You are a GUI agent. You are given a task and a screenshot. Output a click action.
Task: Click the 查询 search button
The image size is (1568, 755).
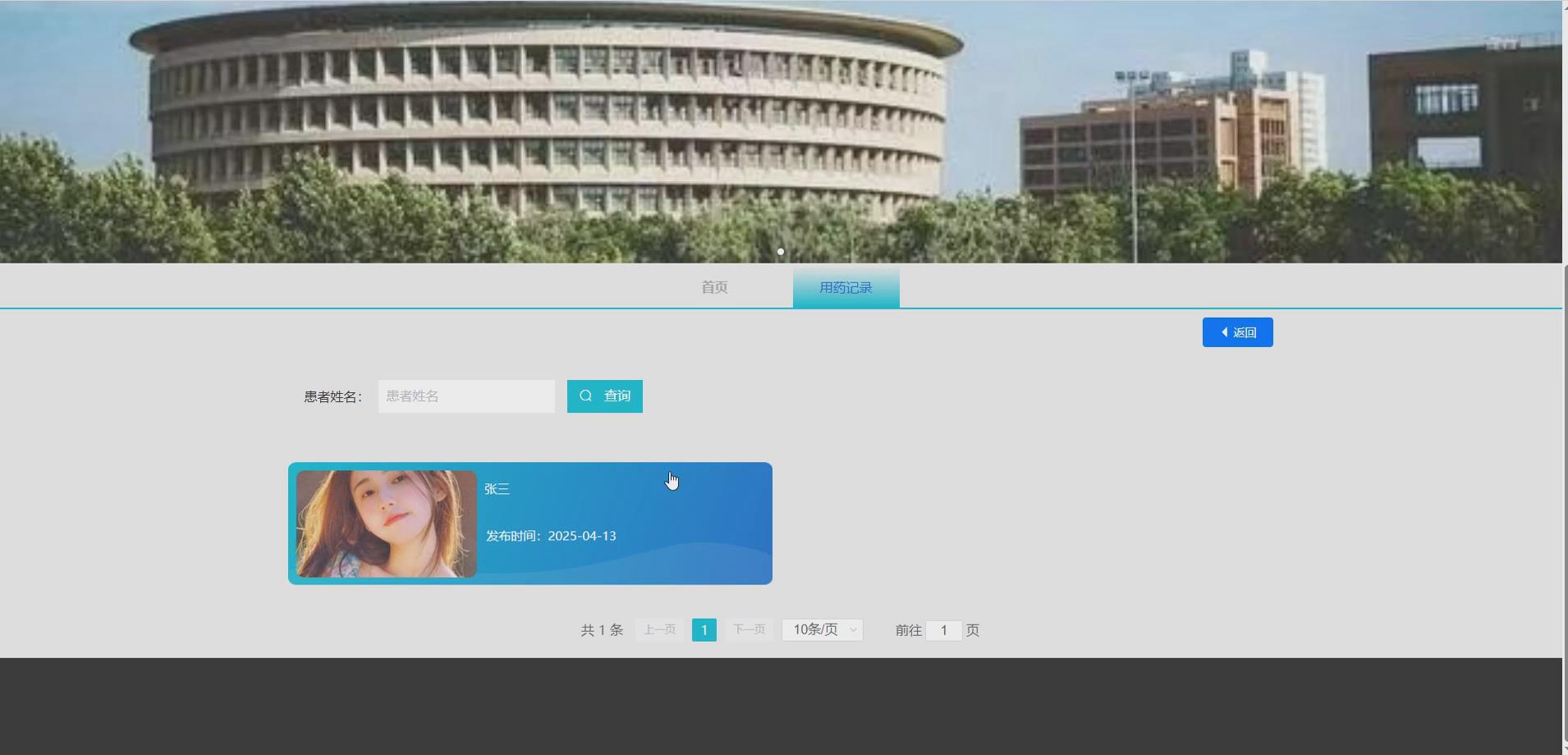click(x=605, y=396)
